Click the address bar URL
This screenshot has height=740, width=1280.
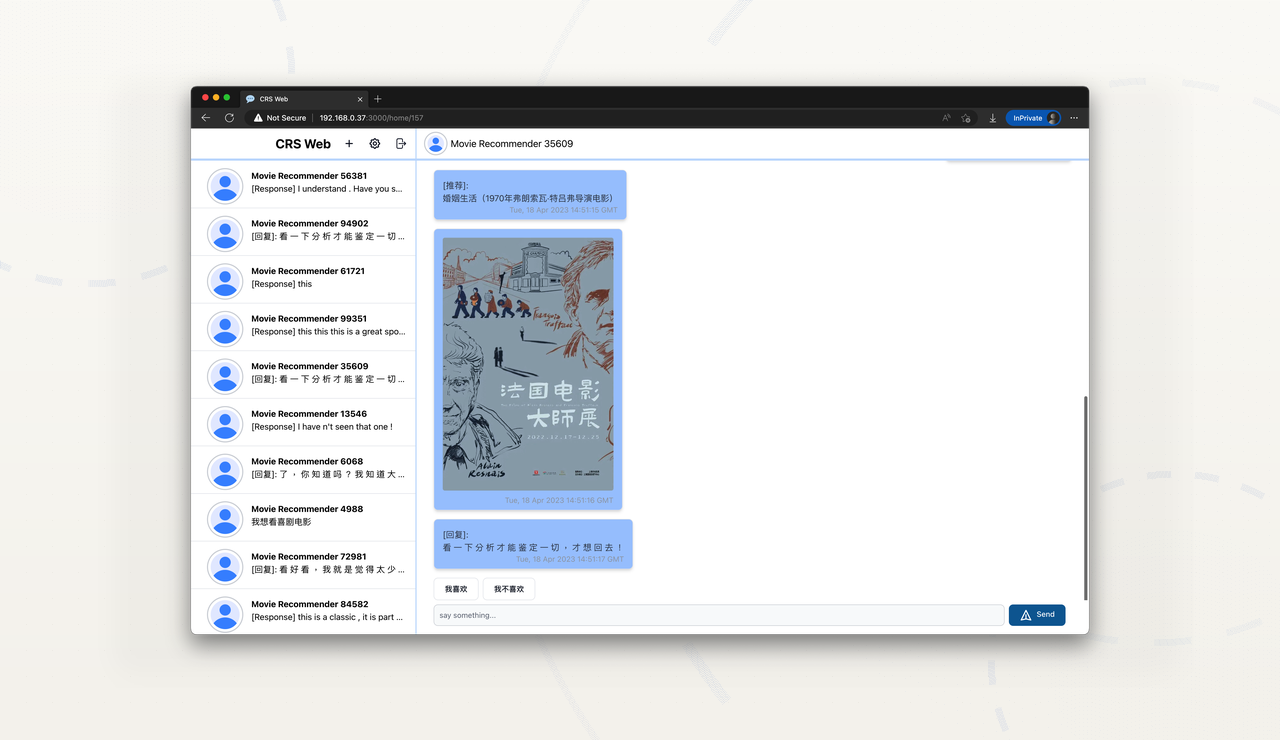pos(371,118)
